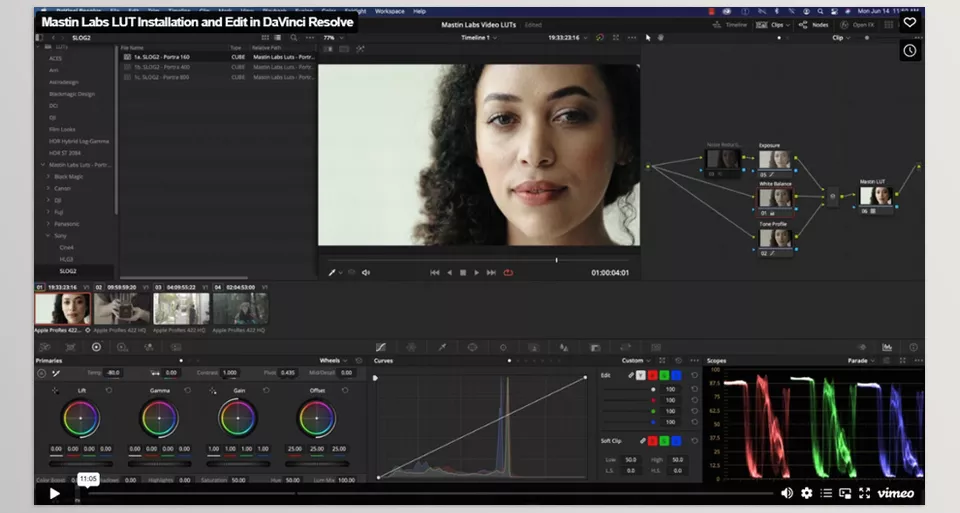Adjust the Gamma color wheel
This screenshot has width=960, height=513.
click(x=159, y=418)
